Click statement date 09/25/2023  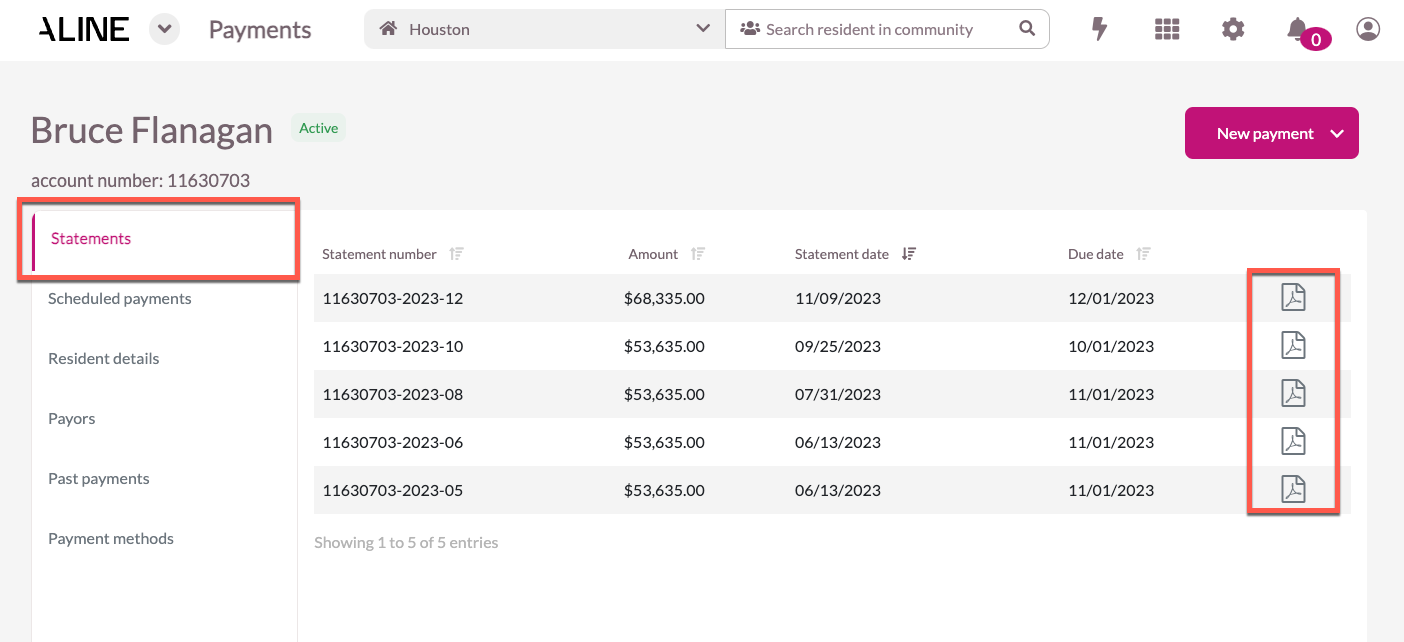point(838,346)
